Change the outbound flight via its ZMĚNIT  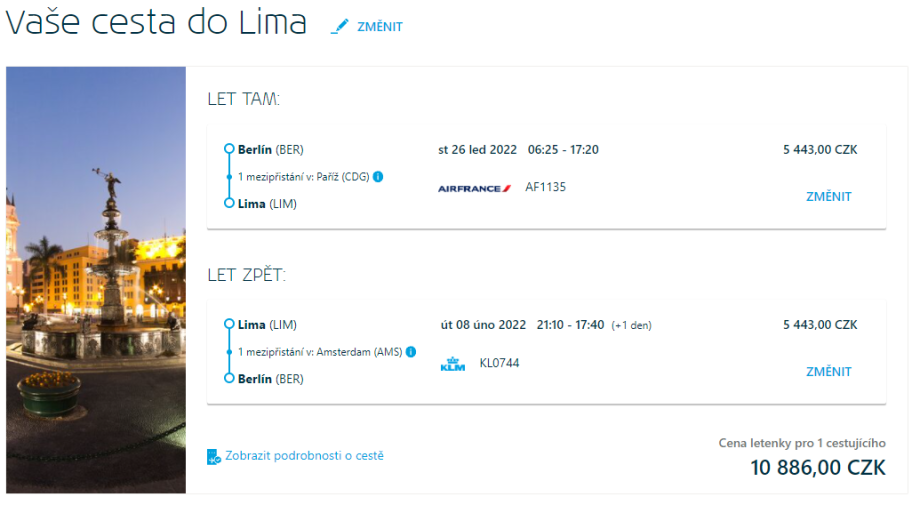[x=829, y=197]
